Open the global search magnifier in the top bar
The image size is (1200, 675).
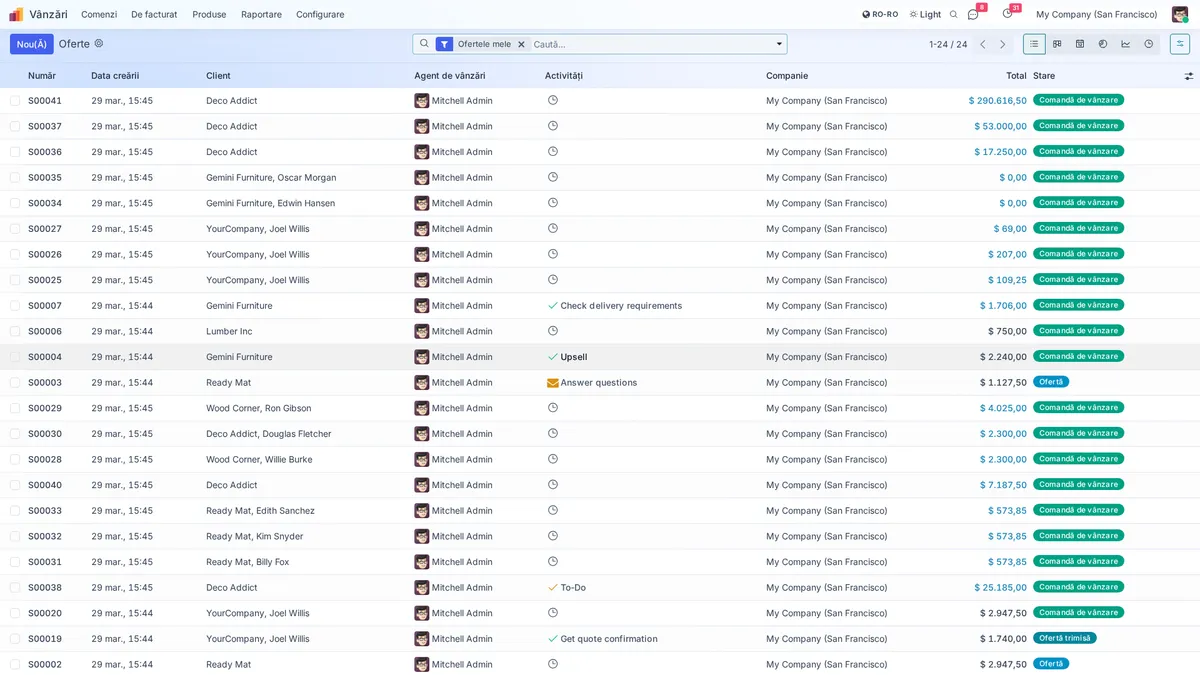(953, 14)
